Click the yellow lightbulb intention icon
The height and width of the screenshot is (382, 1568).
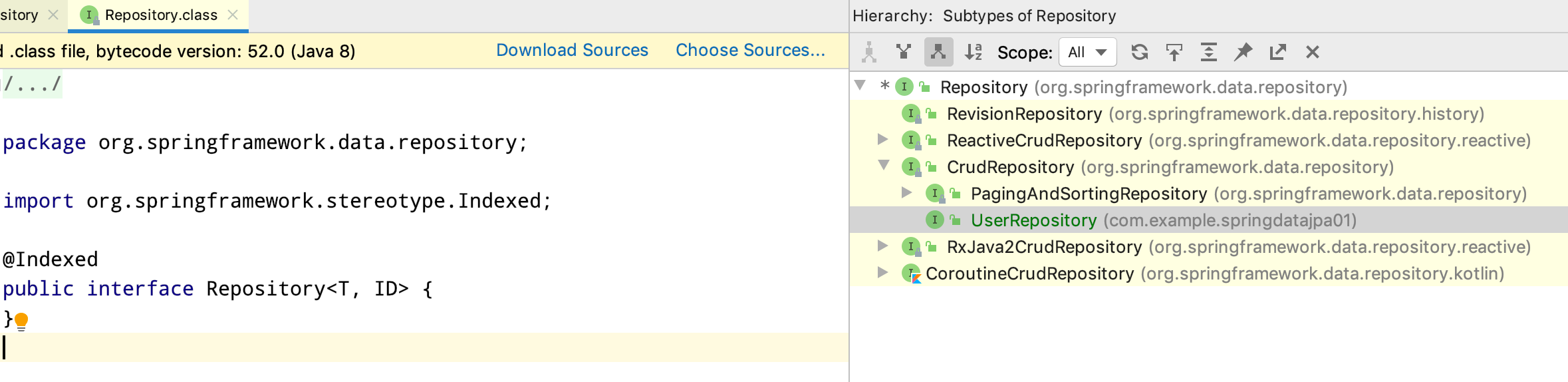(x=21, y=321)
